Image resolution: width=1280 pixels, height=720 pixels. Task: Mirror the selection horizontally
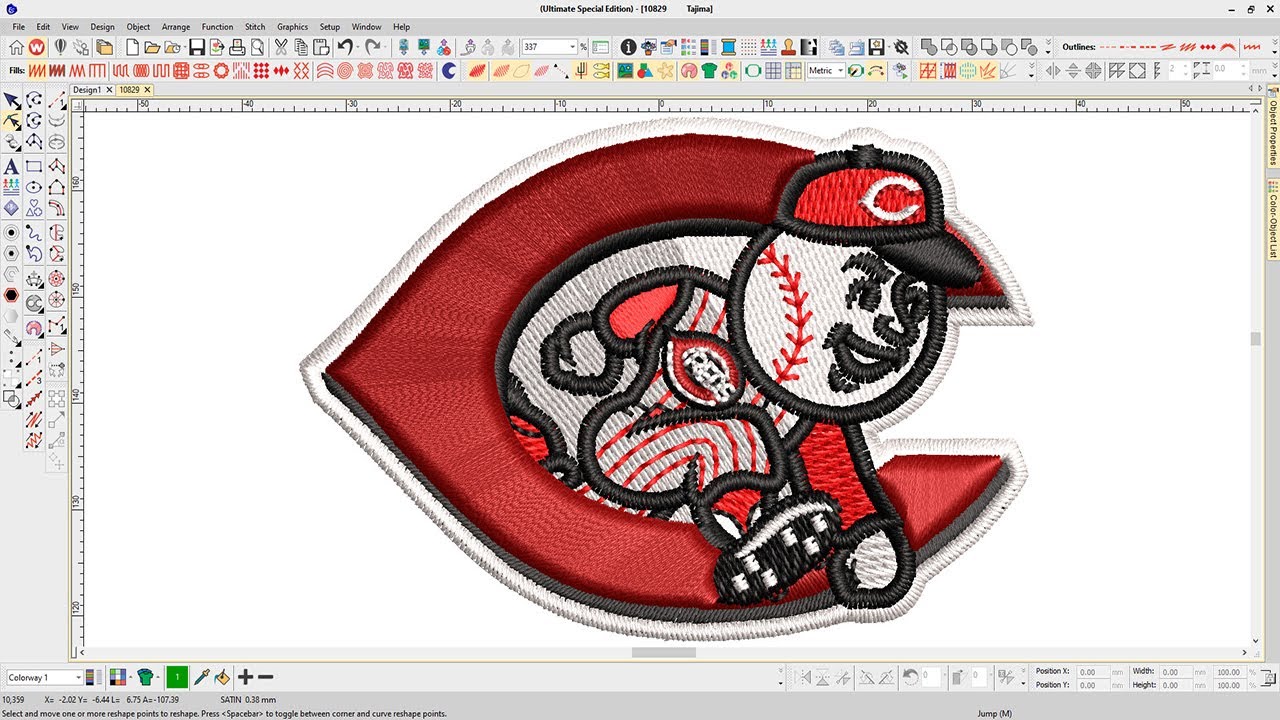tap(801, 677)
